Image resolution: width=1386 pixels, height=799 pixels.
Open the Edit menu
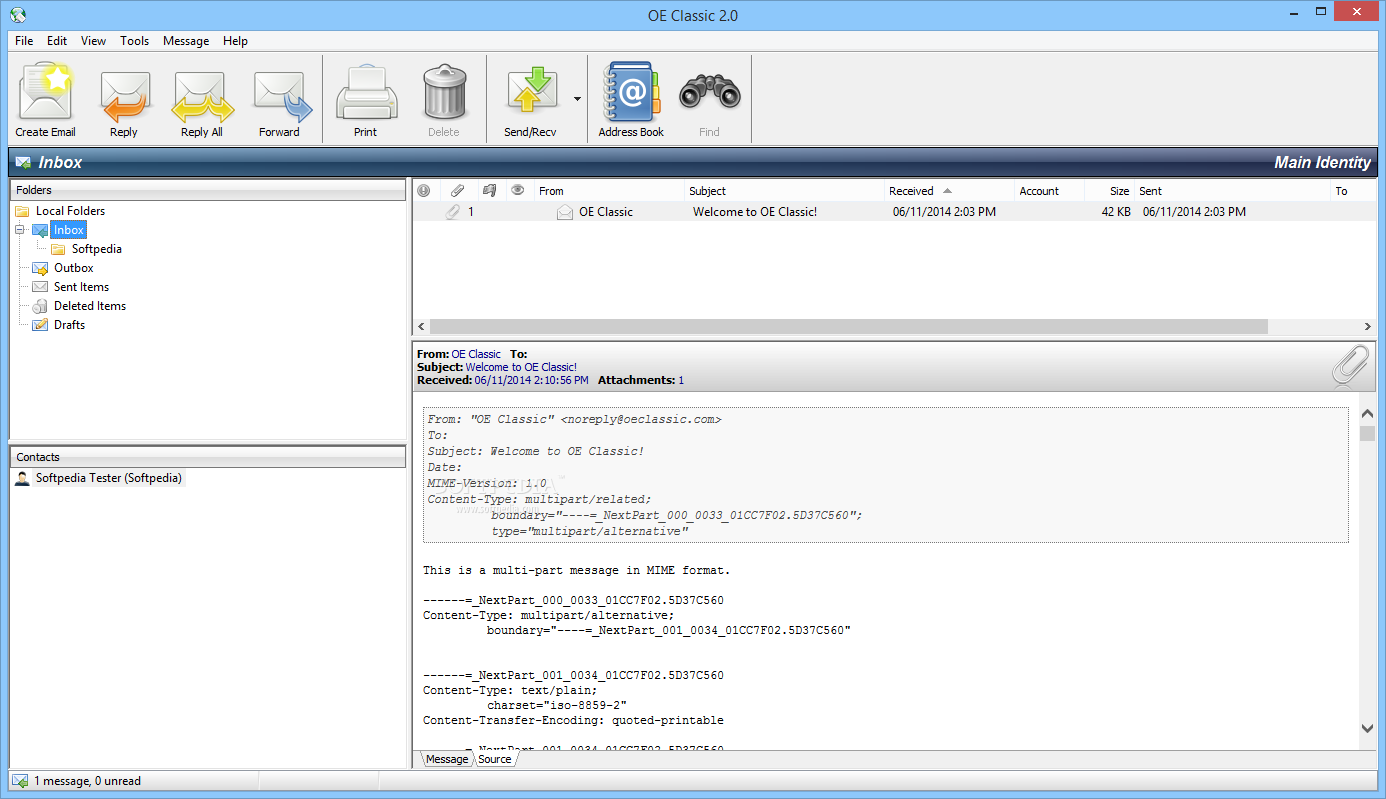57,41
